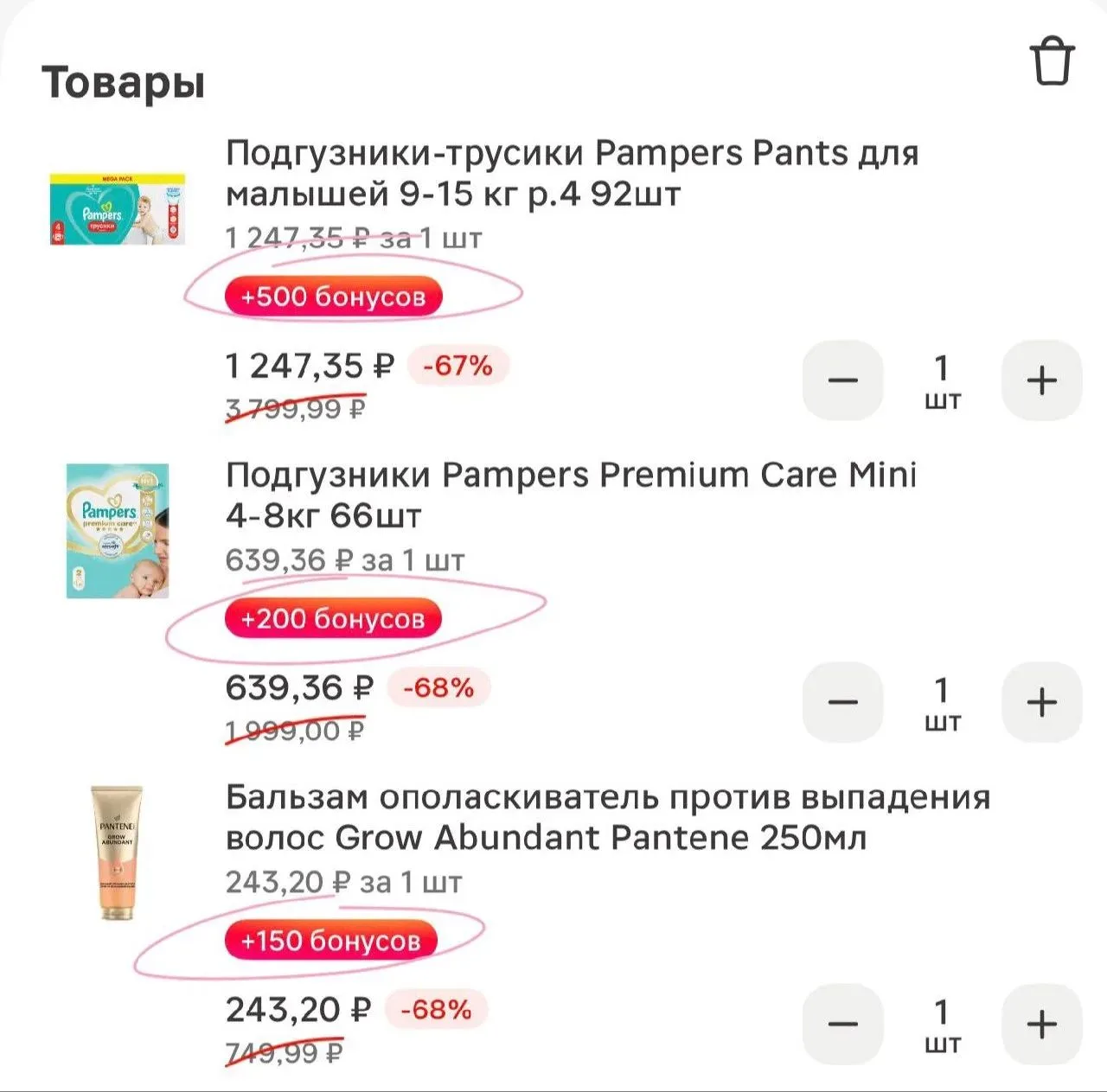Open Pampers Premium Care product image
Image resolution: width=1107 pixels, height=1092 pixels.
click(x=118, y=531)
